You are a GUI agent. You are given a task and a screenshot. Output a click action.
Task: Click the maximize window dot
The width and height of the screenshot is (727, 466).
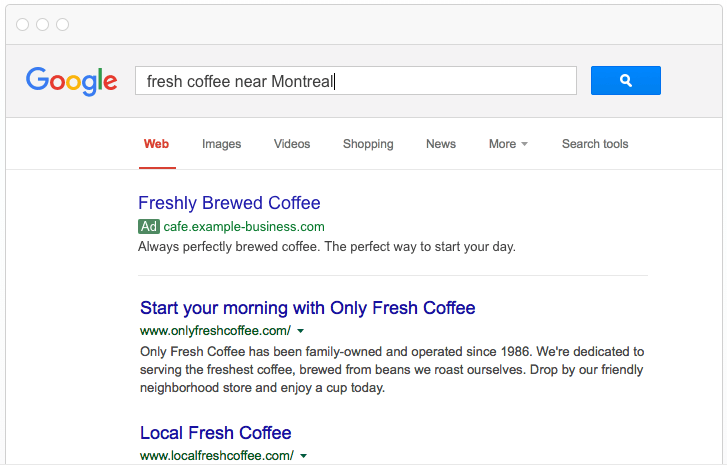click(x=63, y=24)
